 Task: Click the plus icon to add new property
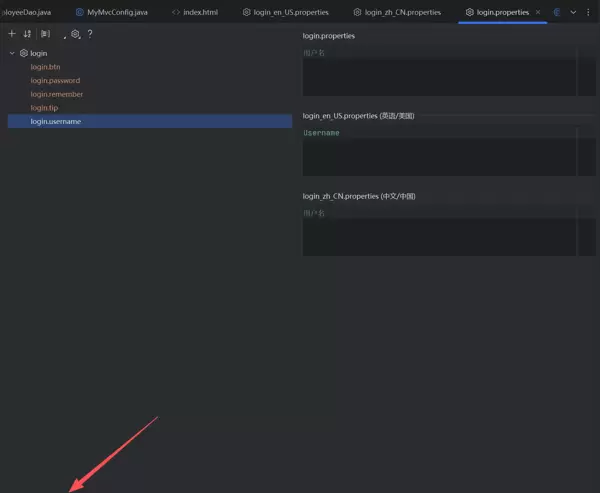pos(12,34)
